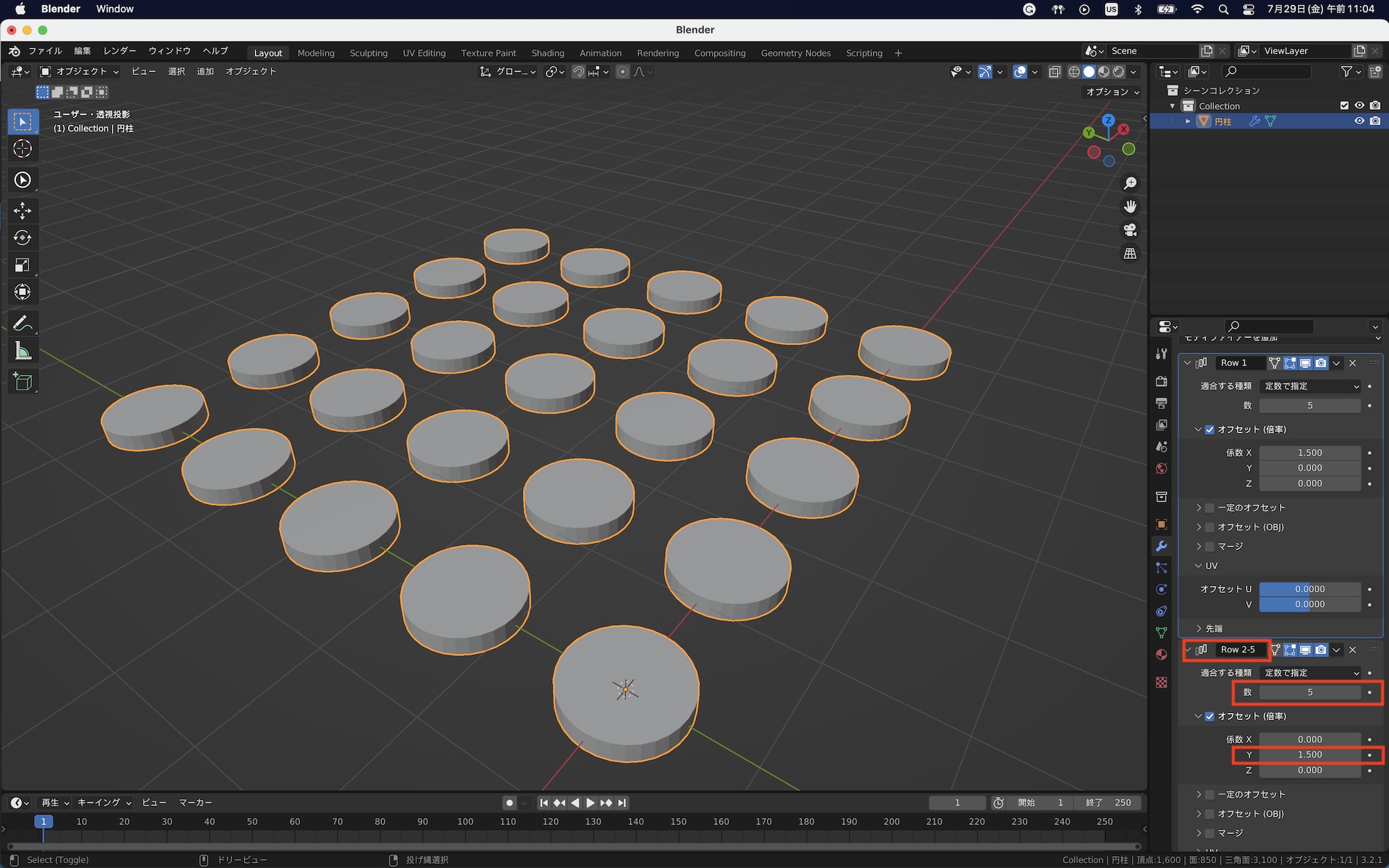
Task: Click the オプション button in viewport
Action: 1113,92
